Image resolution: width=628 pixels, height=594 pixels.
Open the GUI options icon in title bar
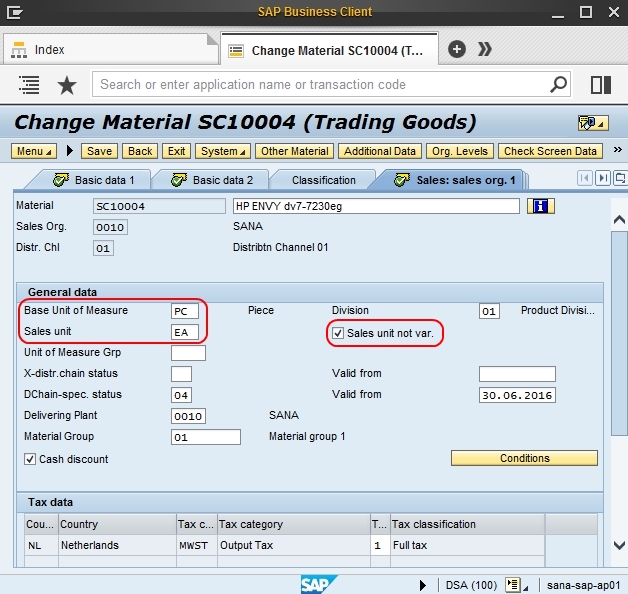click(593, 123)
